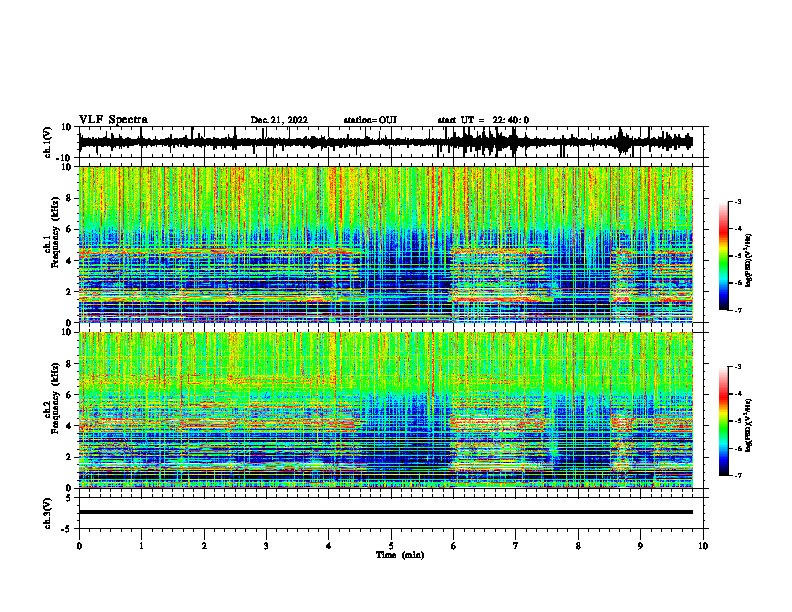Click the ch.2 frequency spectrogram panel
Viewport: 792px width, 612px height.
point(386,410)
